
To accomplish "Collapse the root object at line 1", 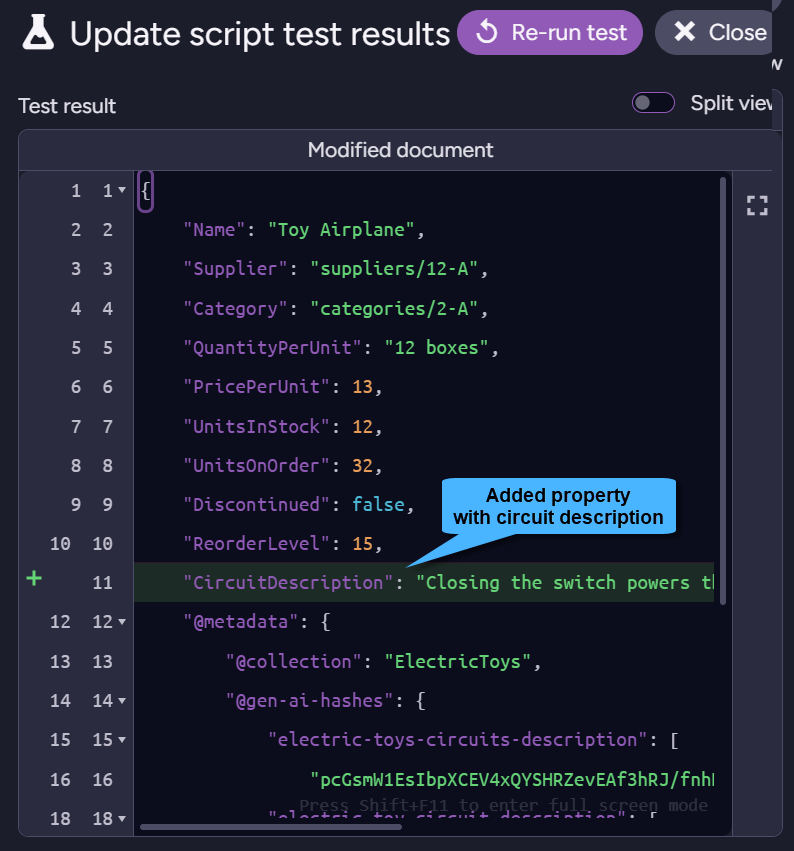I will tap(122, 190).
